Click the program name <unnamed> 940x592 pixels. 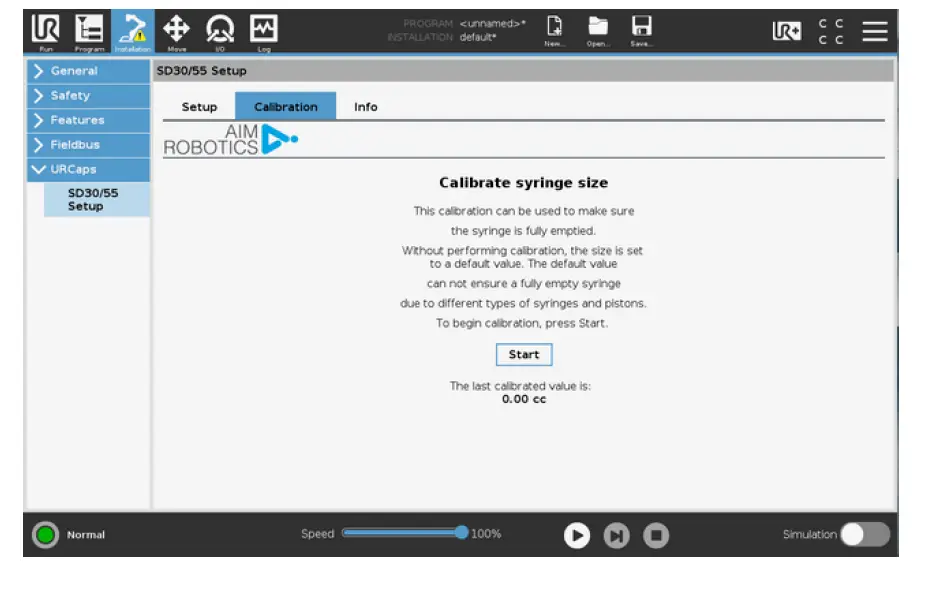point(493,23)
